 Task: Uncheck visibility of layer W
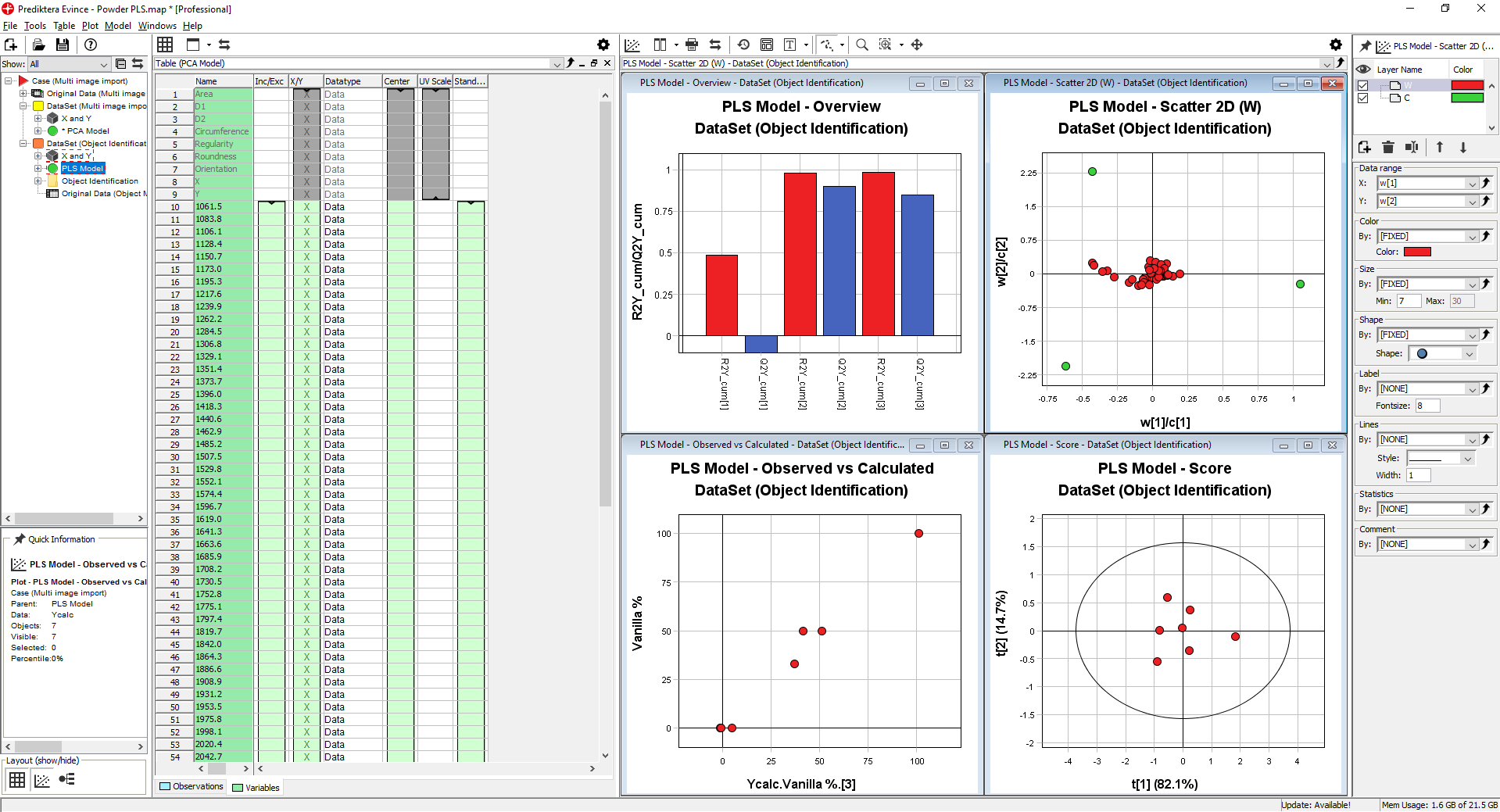[1363, 85]
